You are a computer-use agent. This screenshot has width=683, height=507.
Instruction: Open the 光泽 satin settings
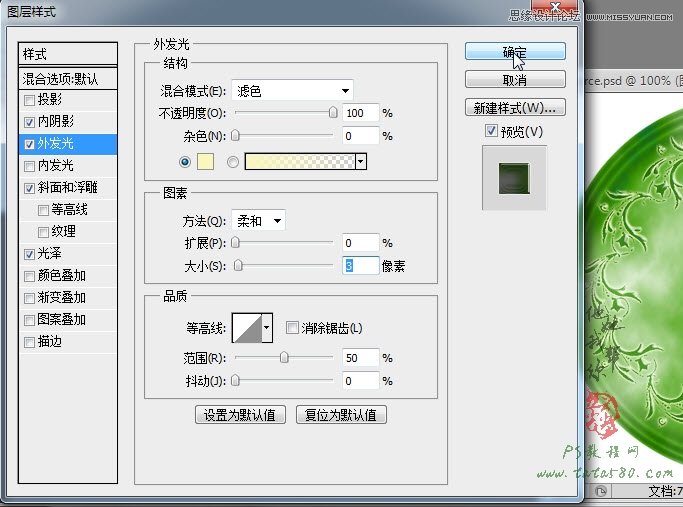(49, 254)
